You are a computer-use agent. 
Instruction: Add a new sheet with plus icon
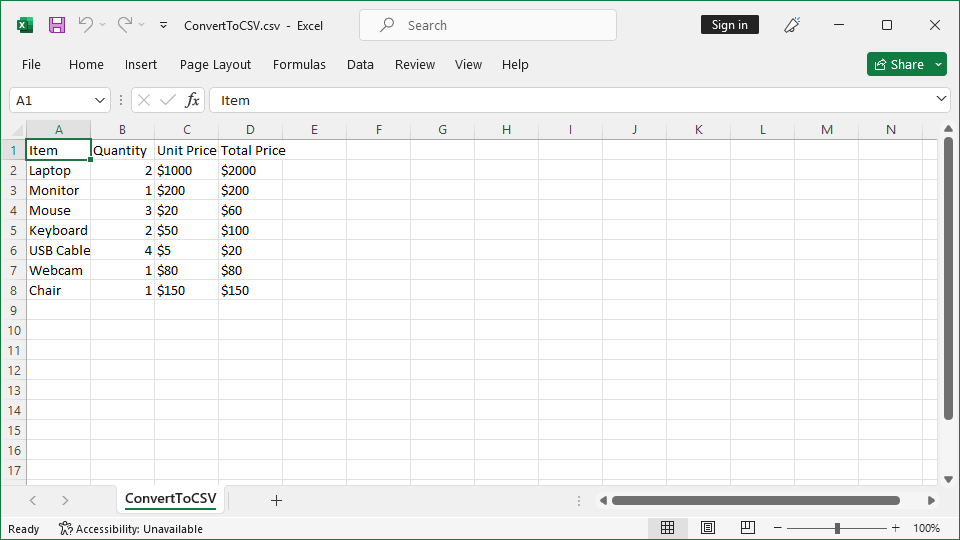click(x=276, y=500)
